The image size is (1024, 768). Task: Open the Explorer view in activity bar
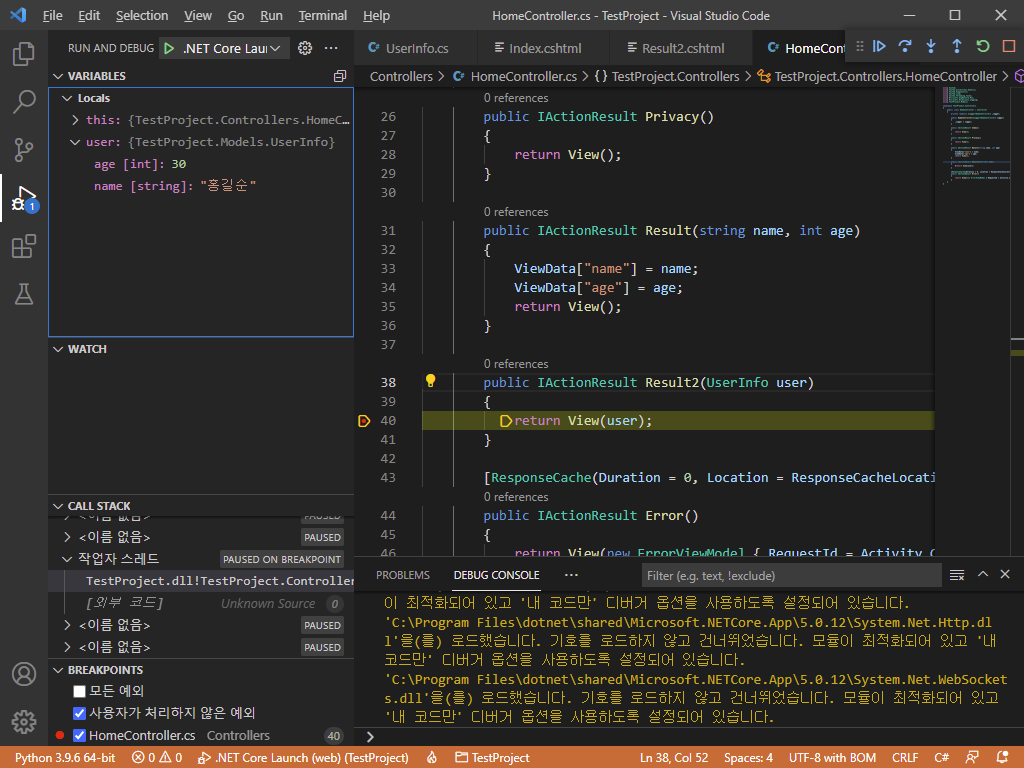coord(24,54)
